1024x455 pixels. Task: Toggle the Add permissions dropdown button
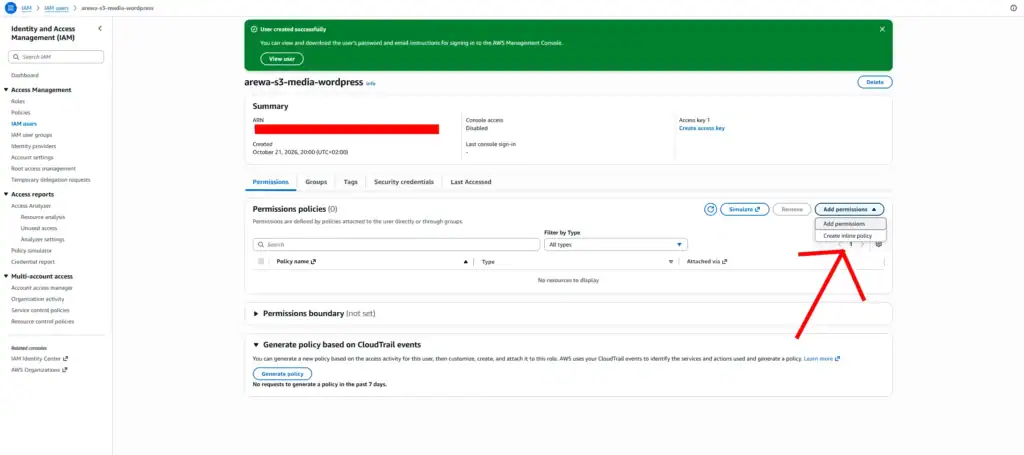849,210
